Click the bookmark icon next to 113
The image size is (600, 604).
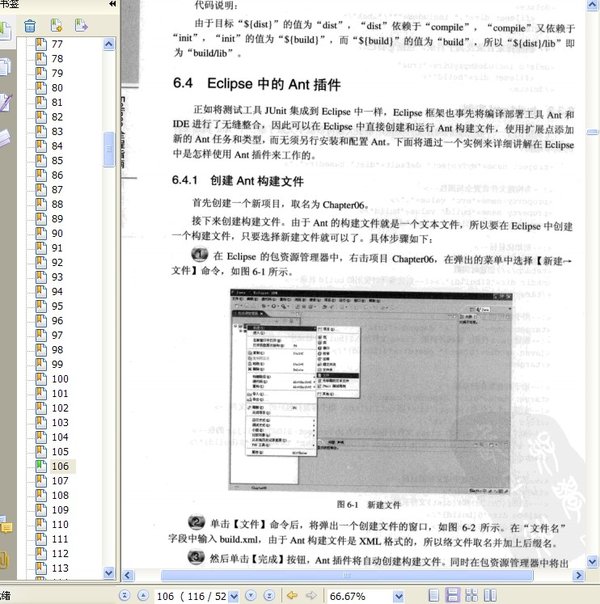click(x=41, y=568)
